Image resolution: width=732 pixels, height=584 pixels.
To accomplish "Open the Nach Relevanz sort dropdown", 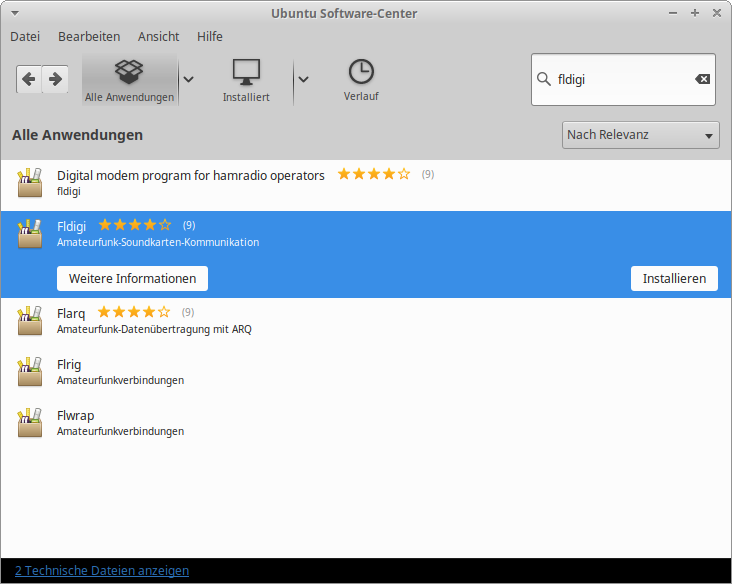I will coord(640,135).
